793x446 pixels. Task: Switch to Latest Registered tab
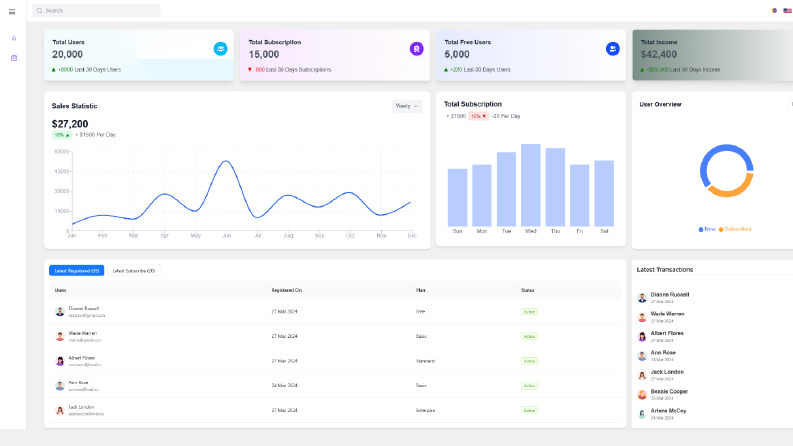point(76,271)
